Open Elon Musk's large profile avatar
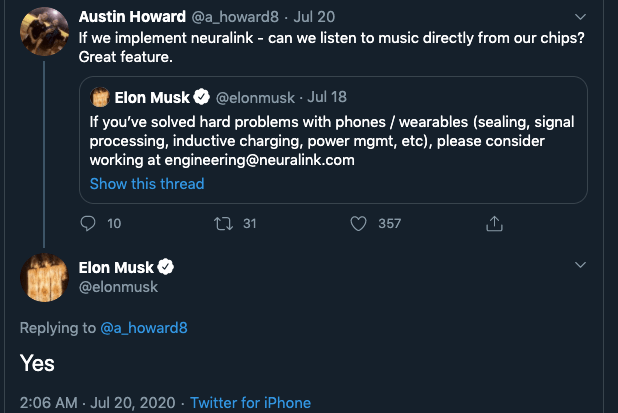The height and width of the screenshot is (413, 618). coord(45,278)
